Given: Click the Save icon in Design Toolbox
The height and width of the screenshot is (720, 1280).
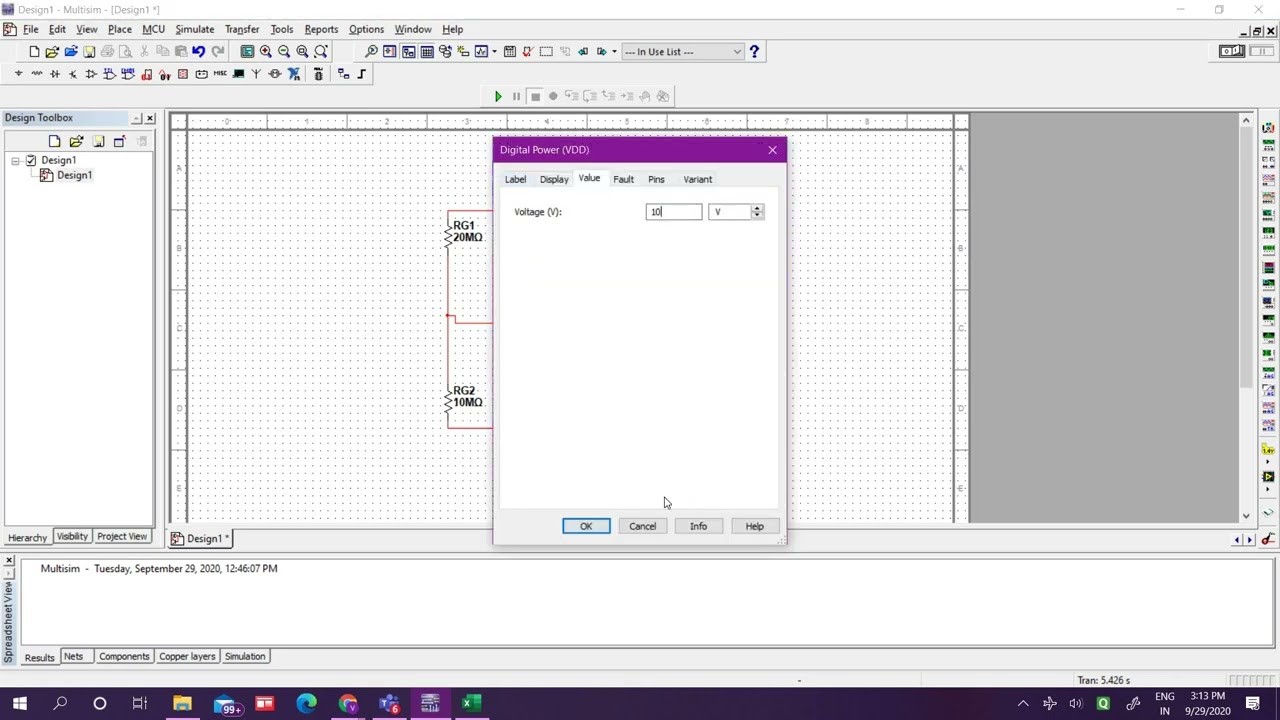Looking at the screenshot, I should coord(98,141).
